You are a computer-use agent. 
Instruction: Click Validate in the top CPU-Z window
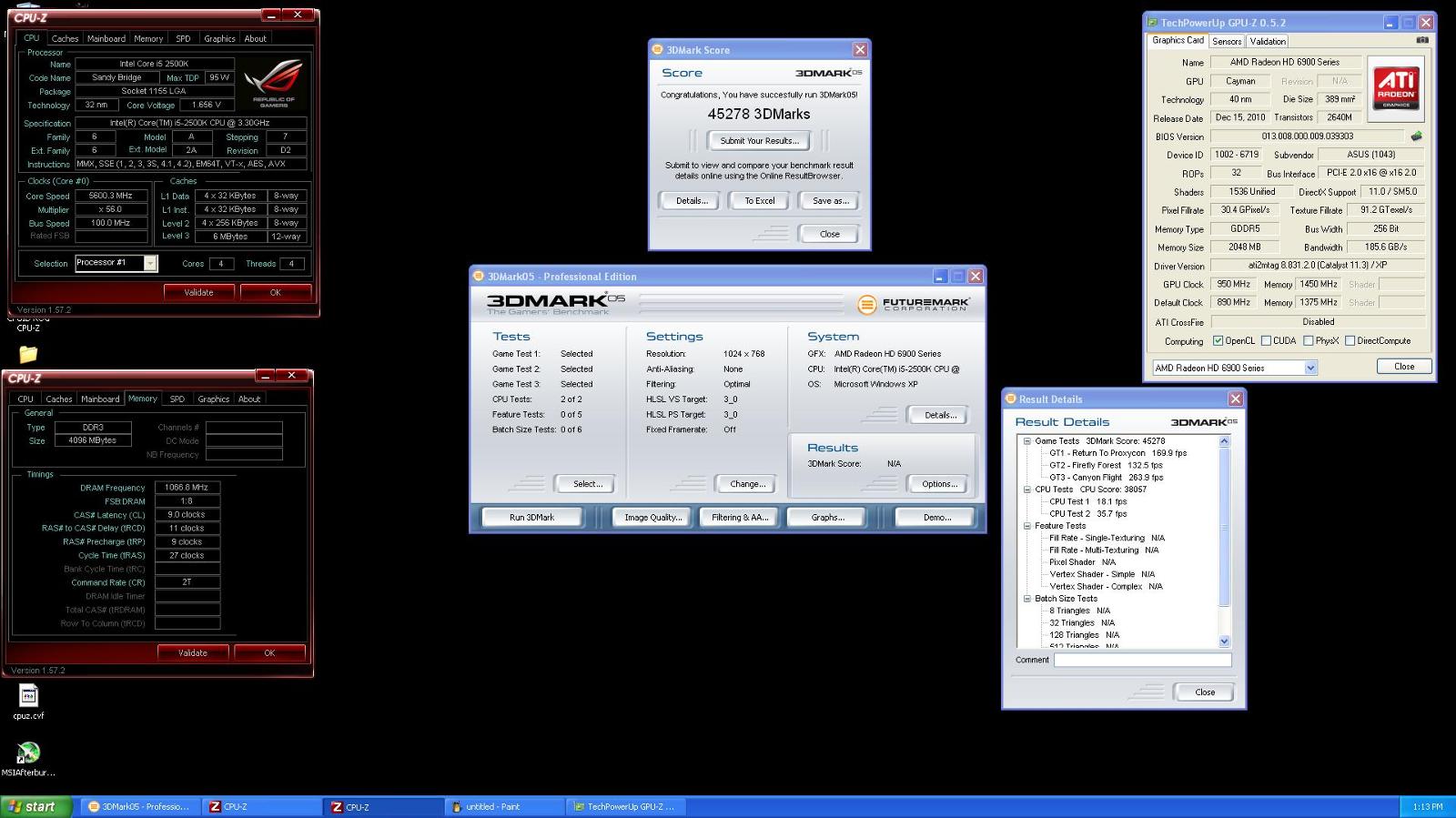pos(198,292)
